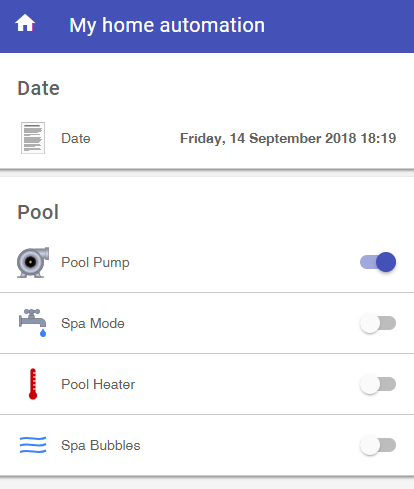
Task: Click the document icon beside Date
Action: [x=33, y=138]
